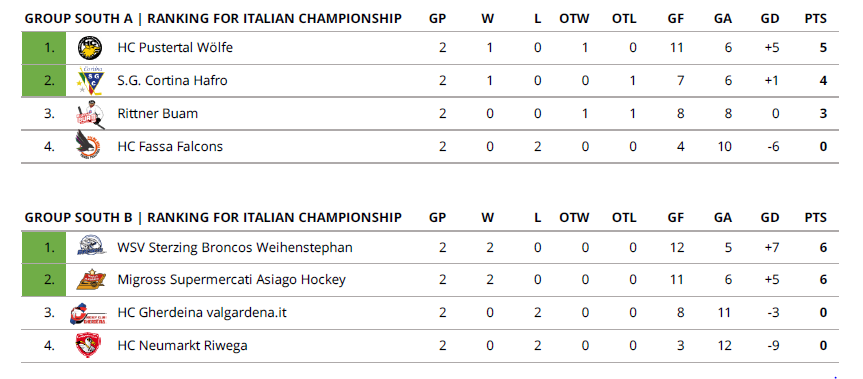Screen dimensions: 863x379
Task: Open the Migross Supermercati Asiago Hockey link
Action: tap(232, 280)
